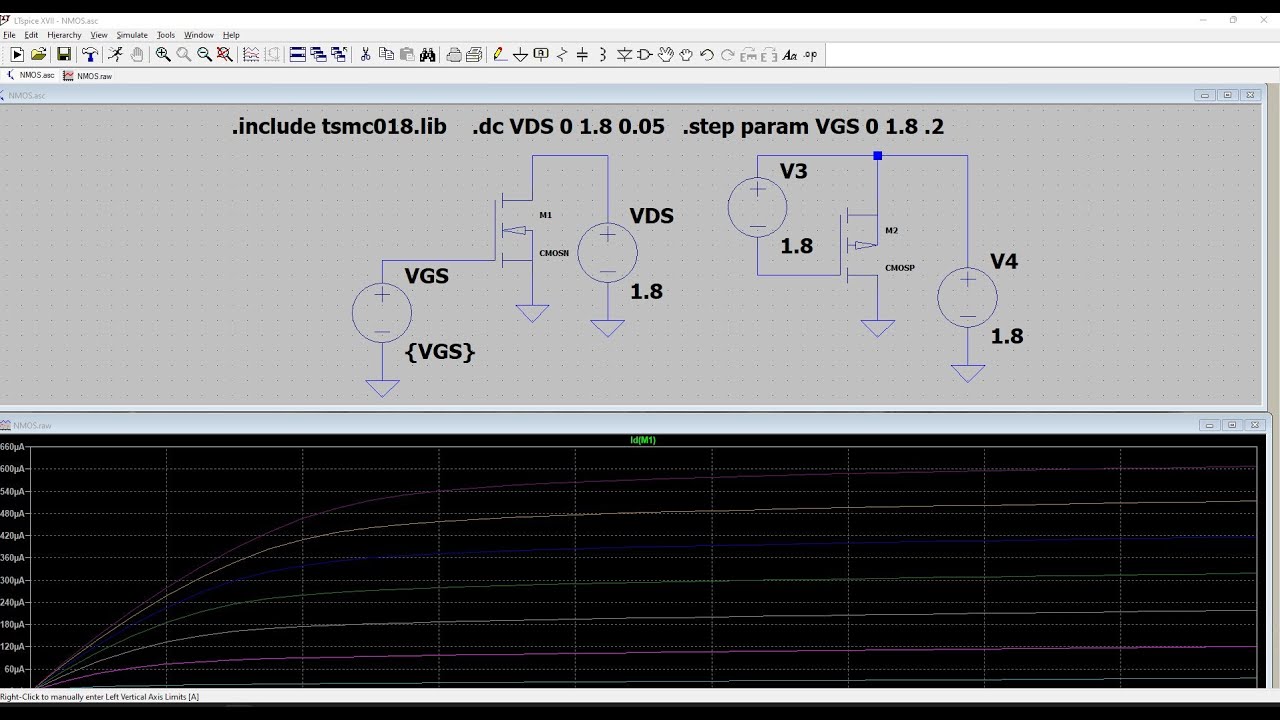The width and height of the screenshot is (1280, 720).
Task: Select the Draw Wire pencil tool
Action: click(x=499, y=55)
